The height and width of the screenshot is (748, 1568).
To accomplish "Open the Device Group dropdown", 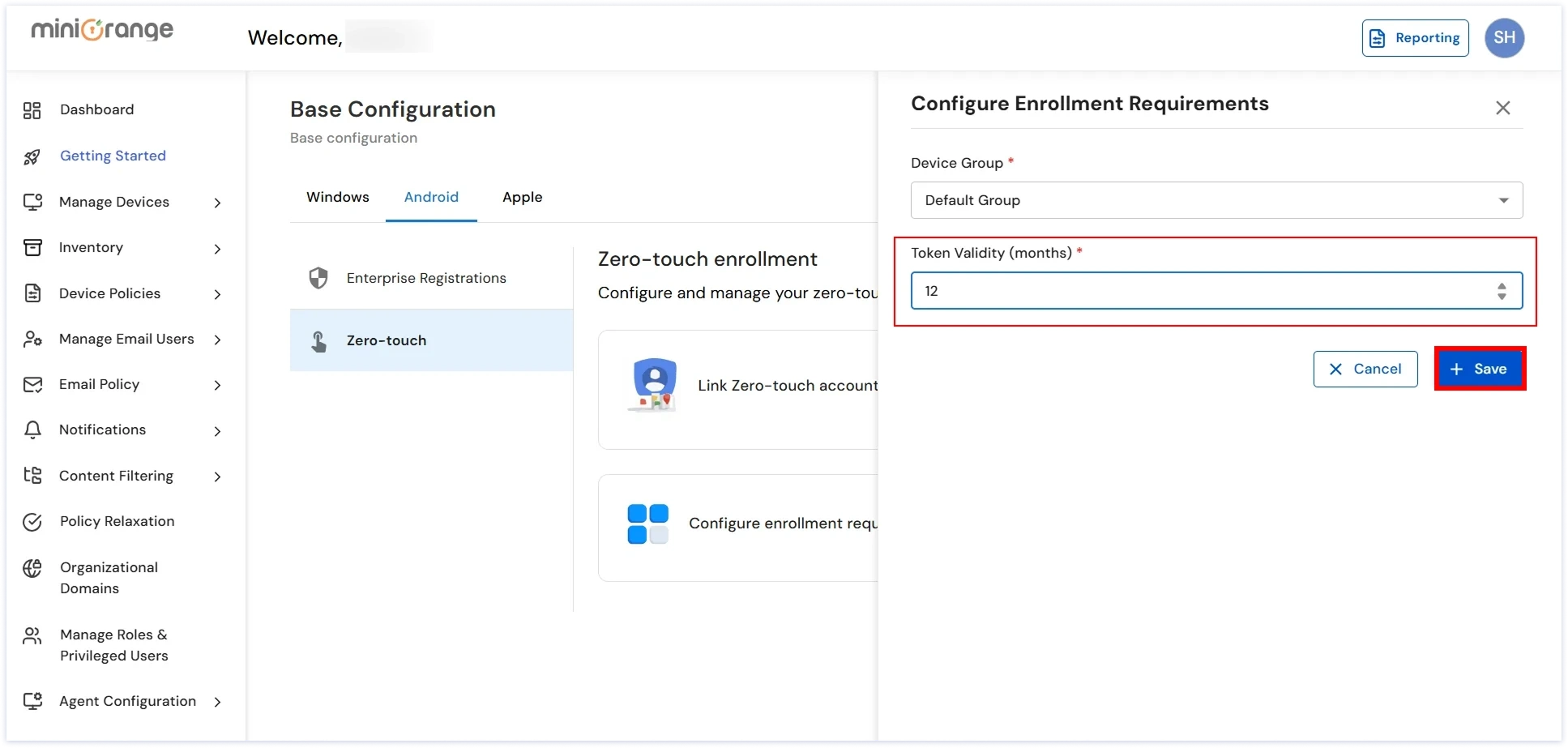I will click(1216, 200).
